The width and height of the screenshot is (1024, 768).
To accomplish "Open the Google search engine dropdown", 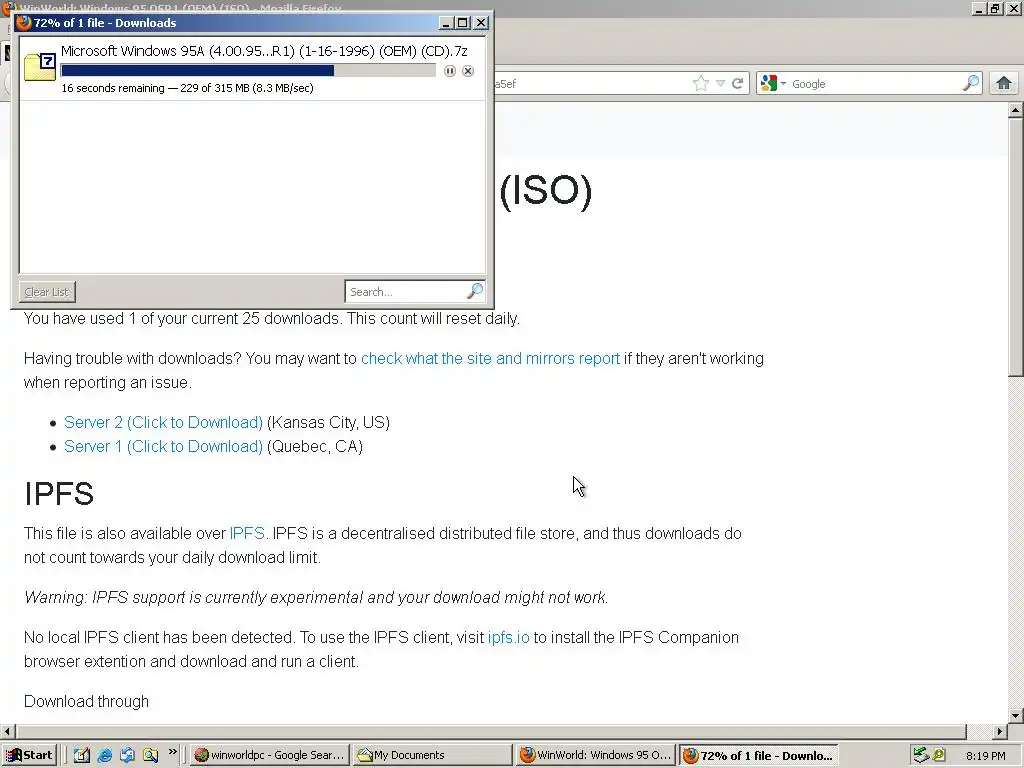I will [773, 84].
